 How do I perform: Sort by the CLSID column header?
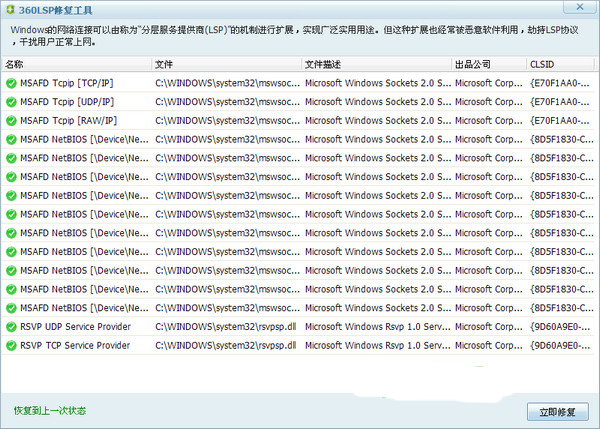click(560, 64)
